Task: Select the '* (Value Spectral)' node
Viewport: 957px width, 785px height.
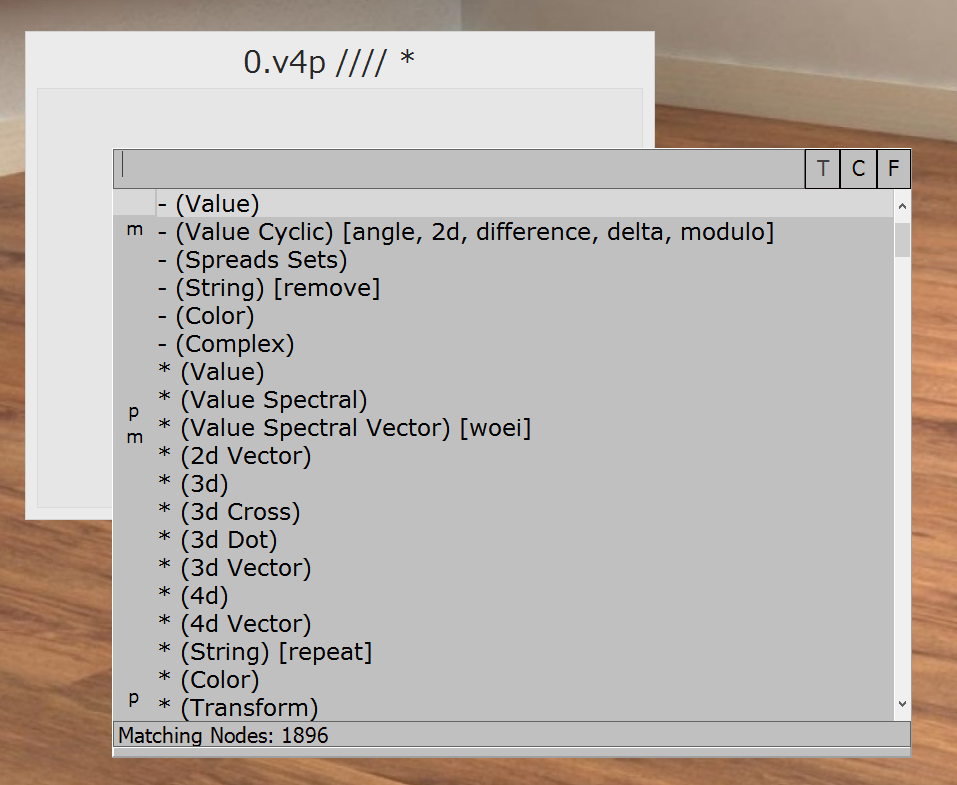Action: click(263, 400)
